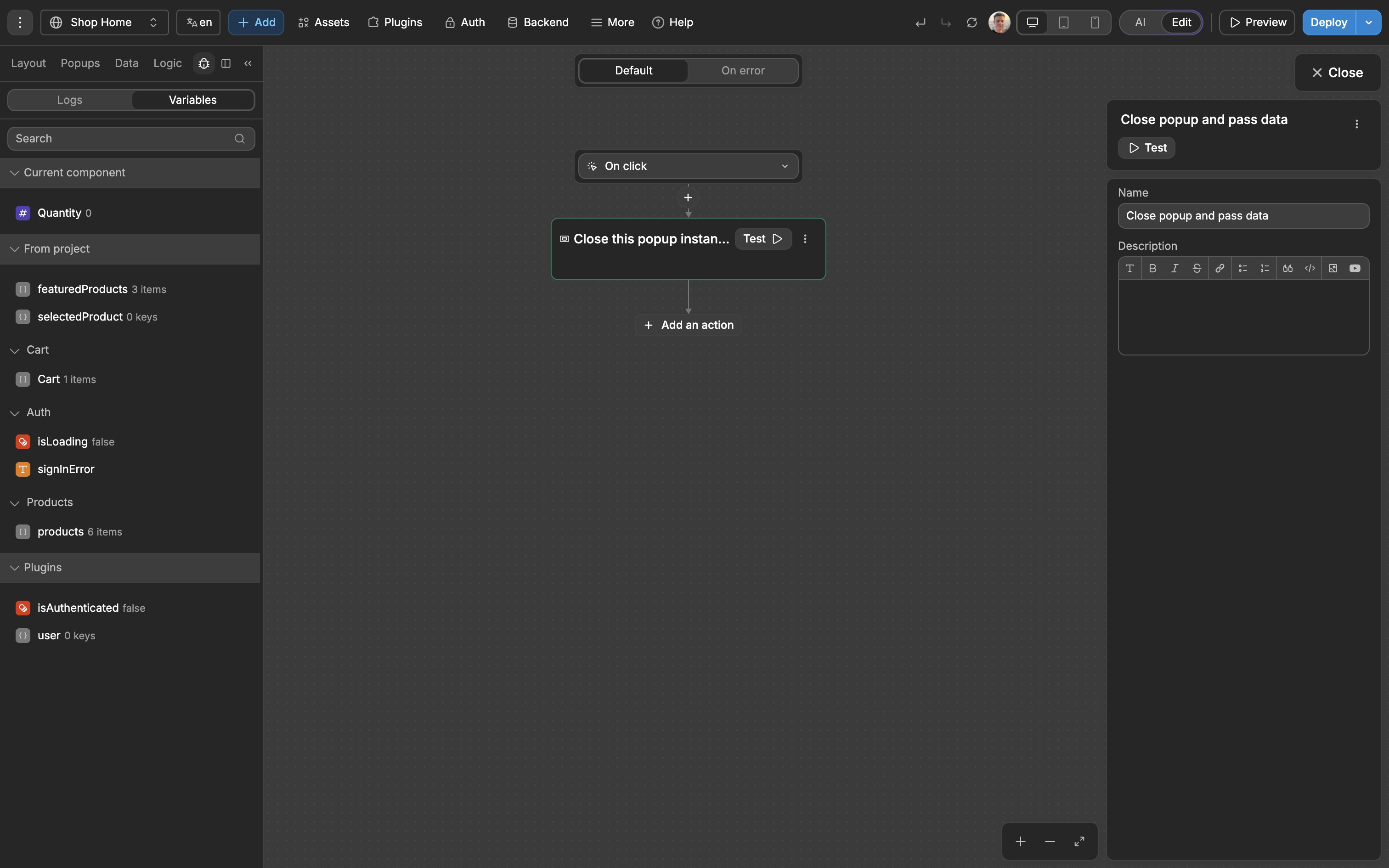Apply bold in description editor
The image size is (1389, 868).
[1152, 268]
